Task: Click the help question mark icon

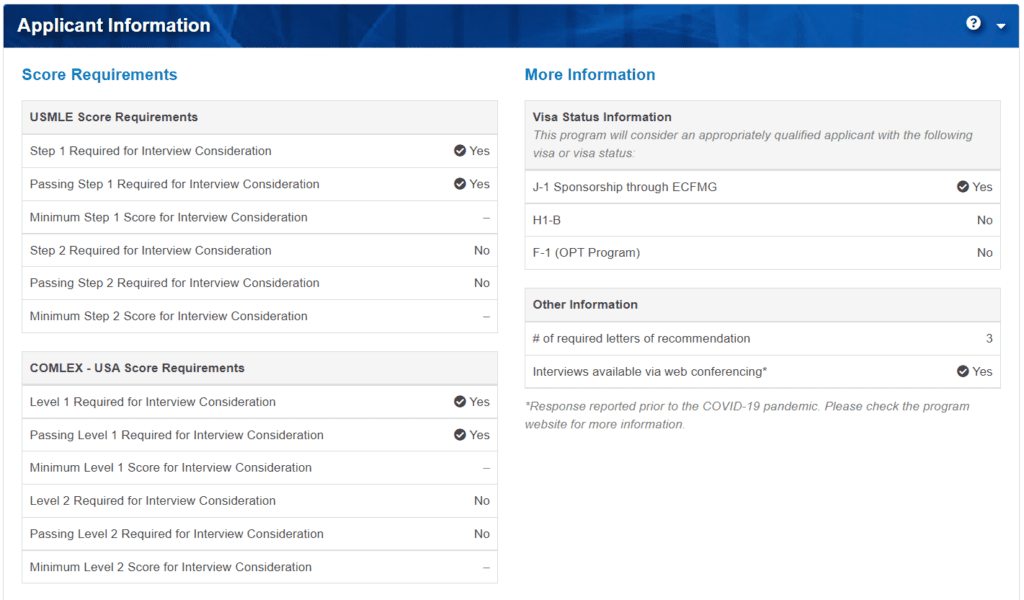Action: click(x=973, y=24)
